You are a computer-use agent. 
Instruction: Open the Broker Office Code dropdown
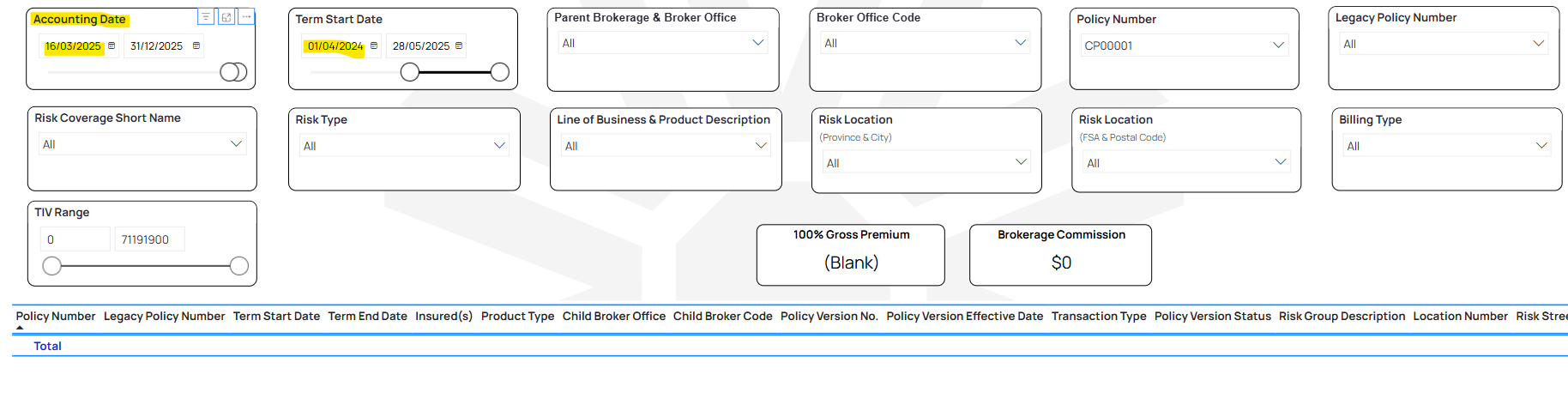(x=1020, y=42)
